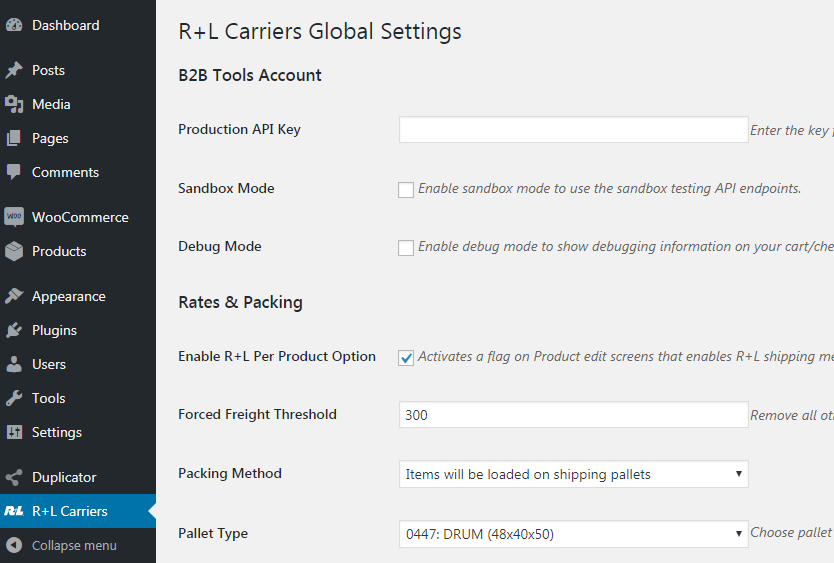Click the Comments speech bubble icon
This screenshot has width=834, height=563.
point(14,172)
